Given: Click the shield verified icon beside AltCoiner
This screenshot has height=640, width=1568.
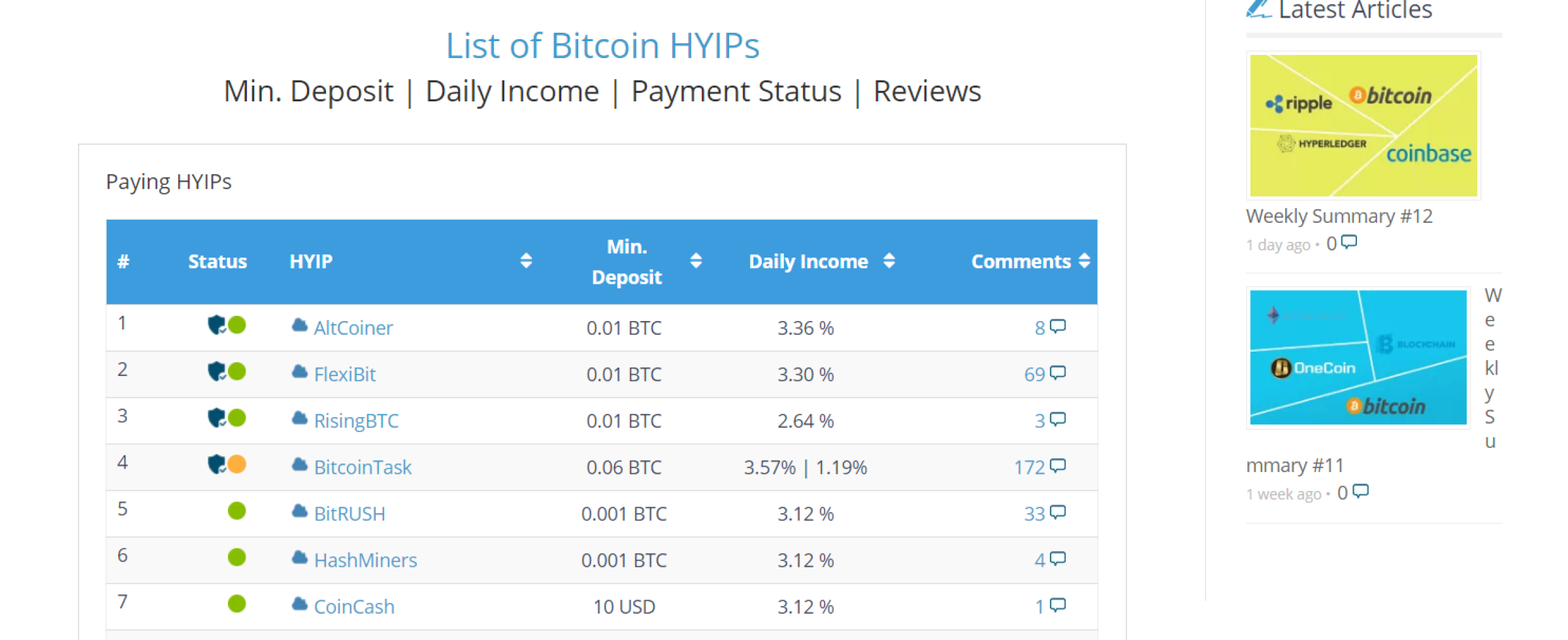Looking at the screenshot, I should click(217, 324).
